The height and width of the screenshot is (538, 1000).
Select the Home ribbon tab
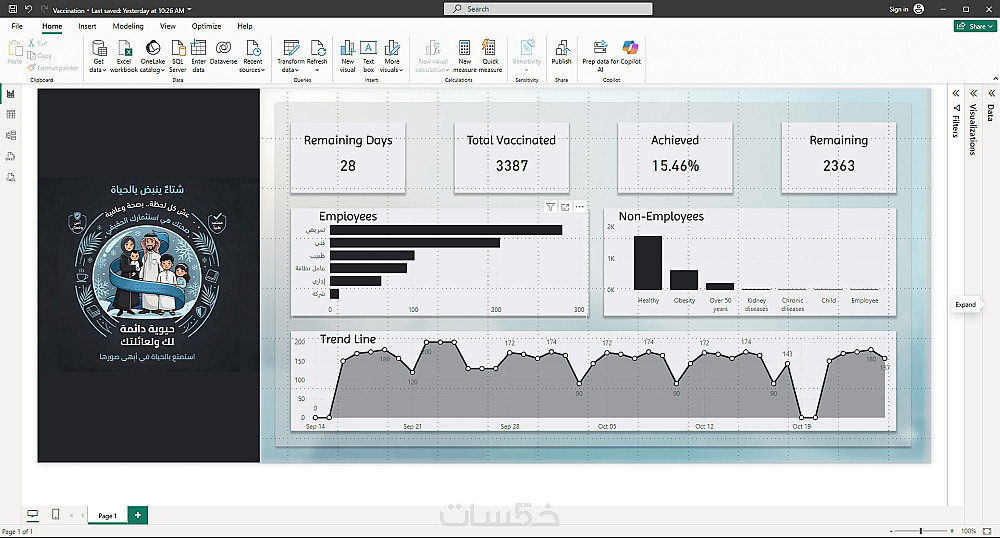(x=52, y=26)
